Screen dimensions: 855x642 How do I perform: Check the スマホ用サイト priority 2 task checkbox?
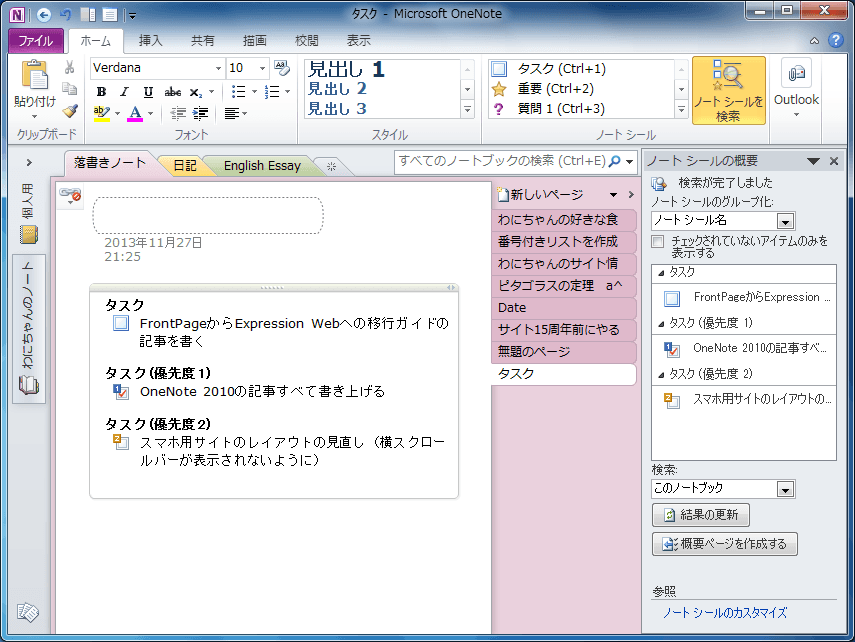point(121,442)
